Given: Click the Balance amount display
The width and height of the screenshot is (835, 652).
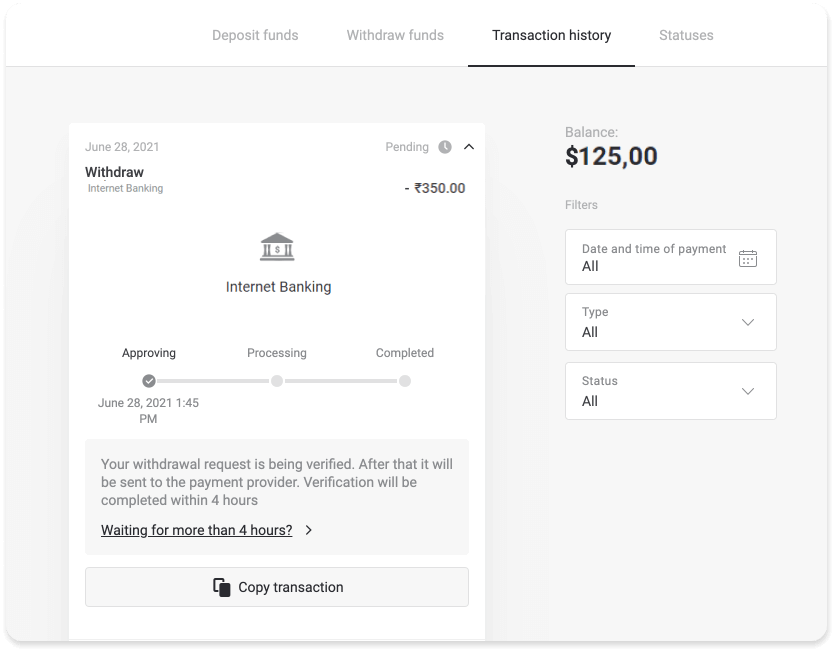Looking at the screenshot, I should point(609,156).
